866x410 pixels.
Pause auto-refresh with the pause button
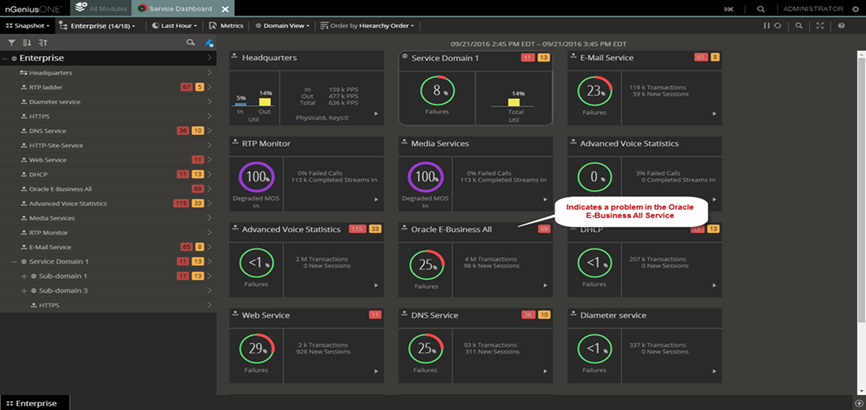[766, 25]
